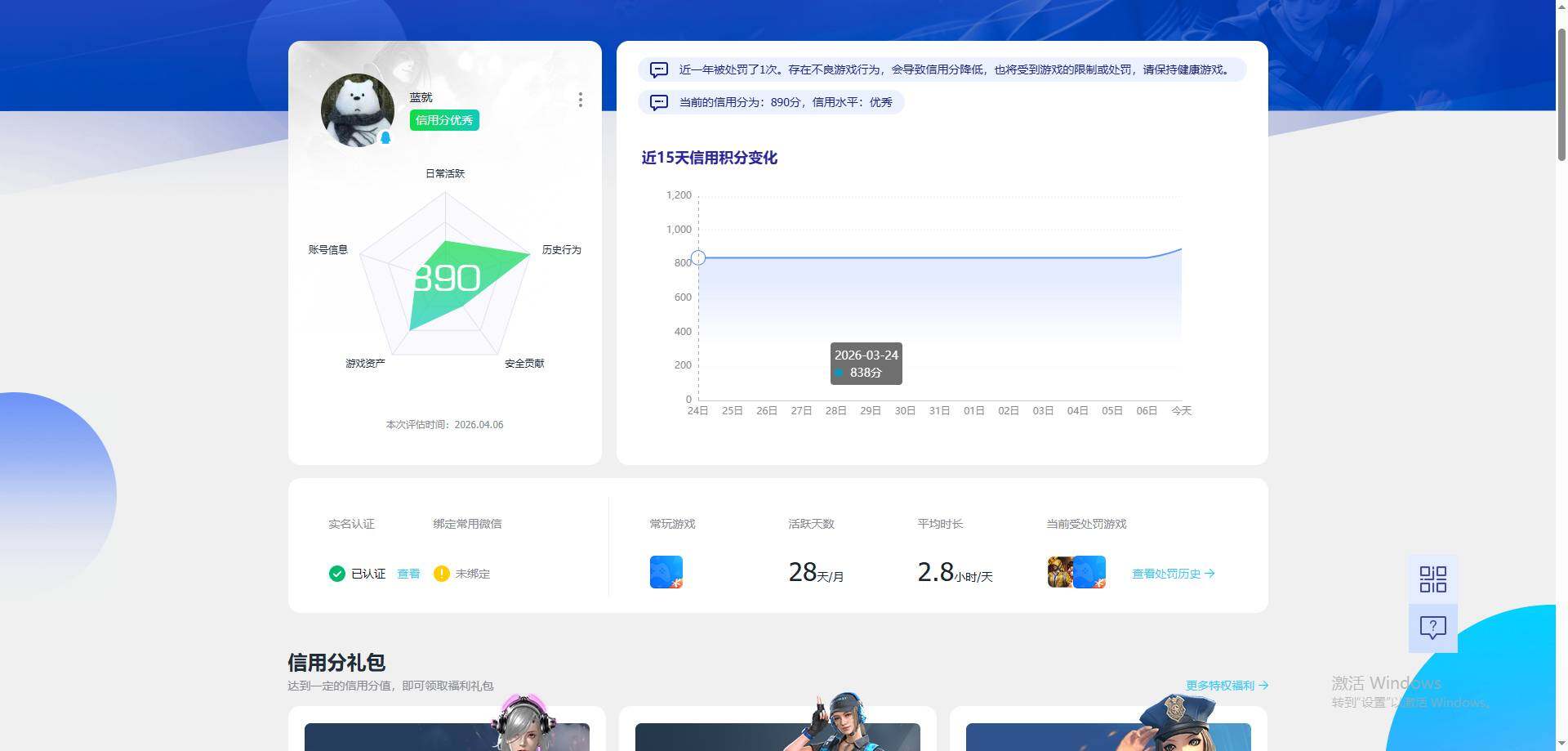Click 日常活跃 radar axis label

click(445, 173)
